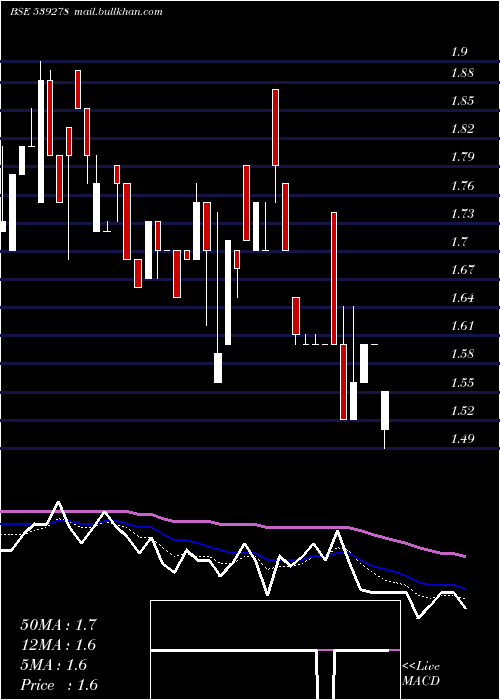
Task: Click the 1.9 price axis label
Action: point(459,52)
